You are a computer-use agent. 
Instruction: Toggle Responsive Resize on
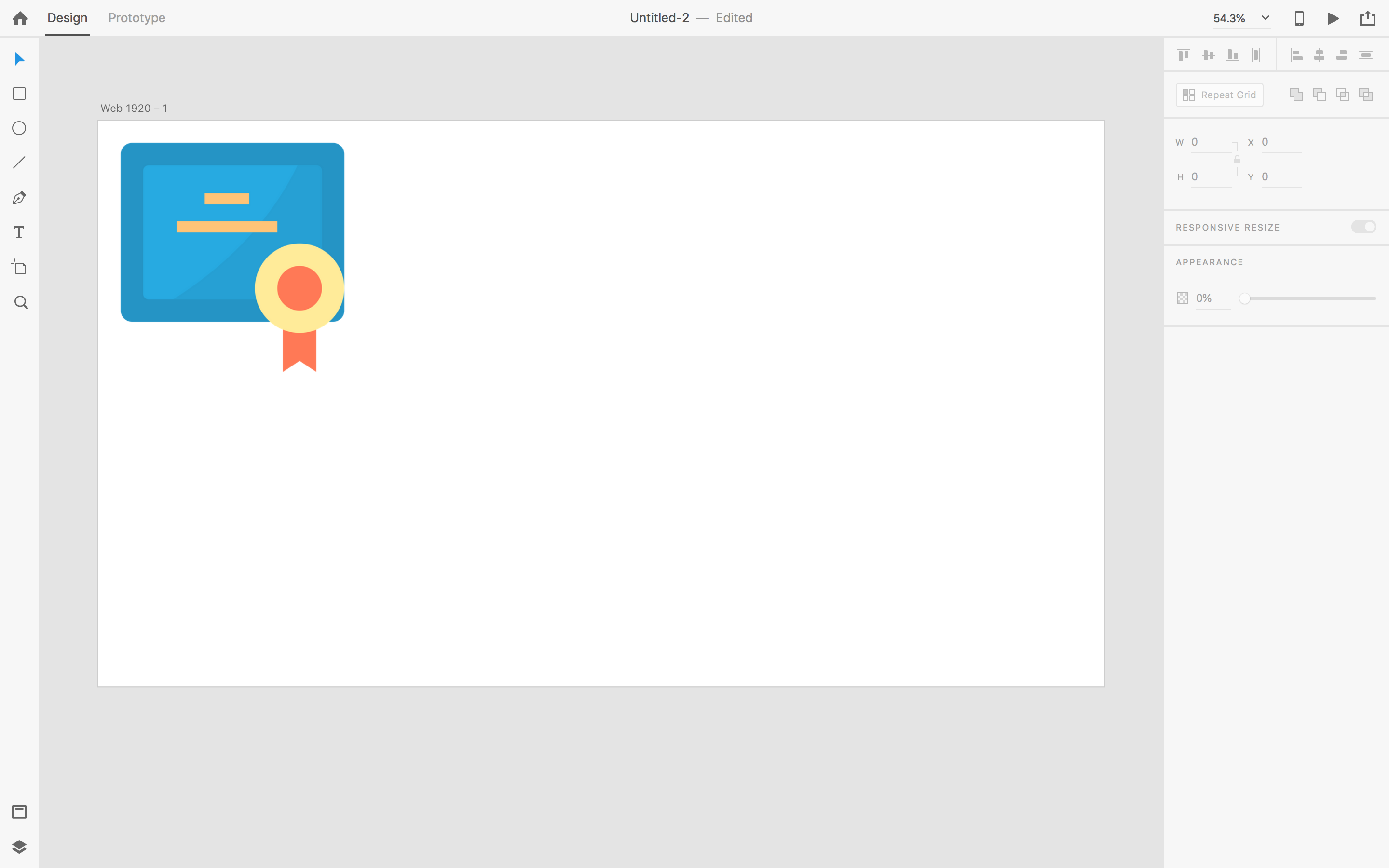tap(1363, 226)
